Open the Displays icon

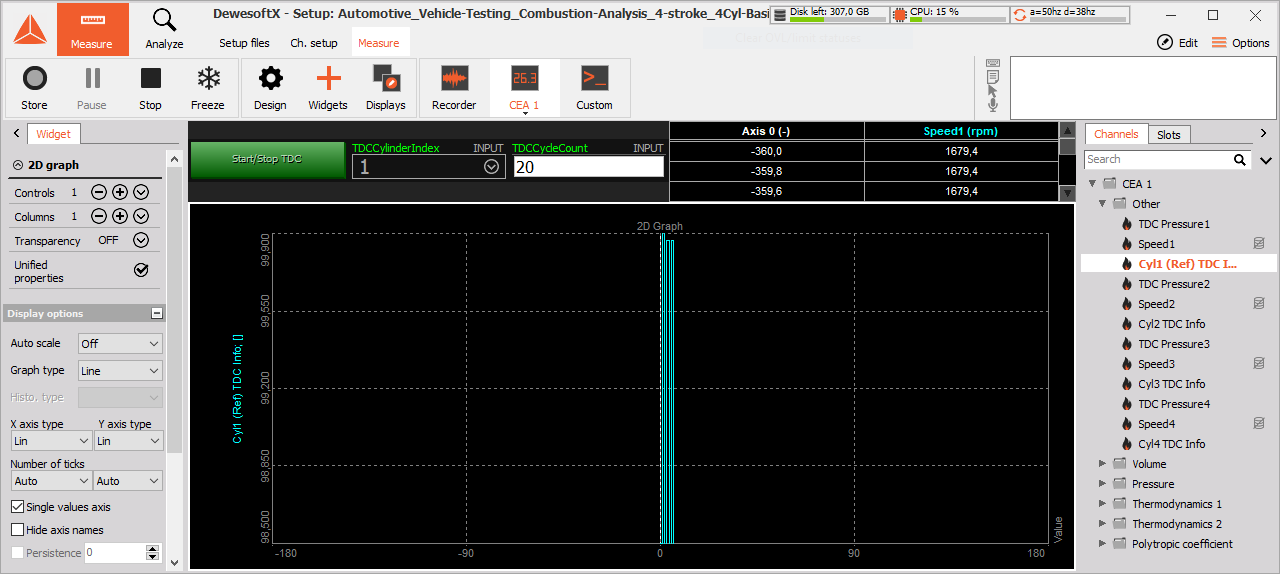click(386, 79)
